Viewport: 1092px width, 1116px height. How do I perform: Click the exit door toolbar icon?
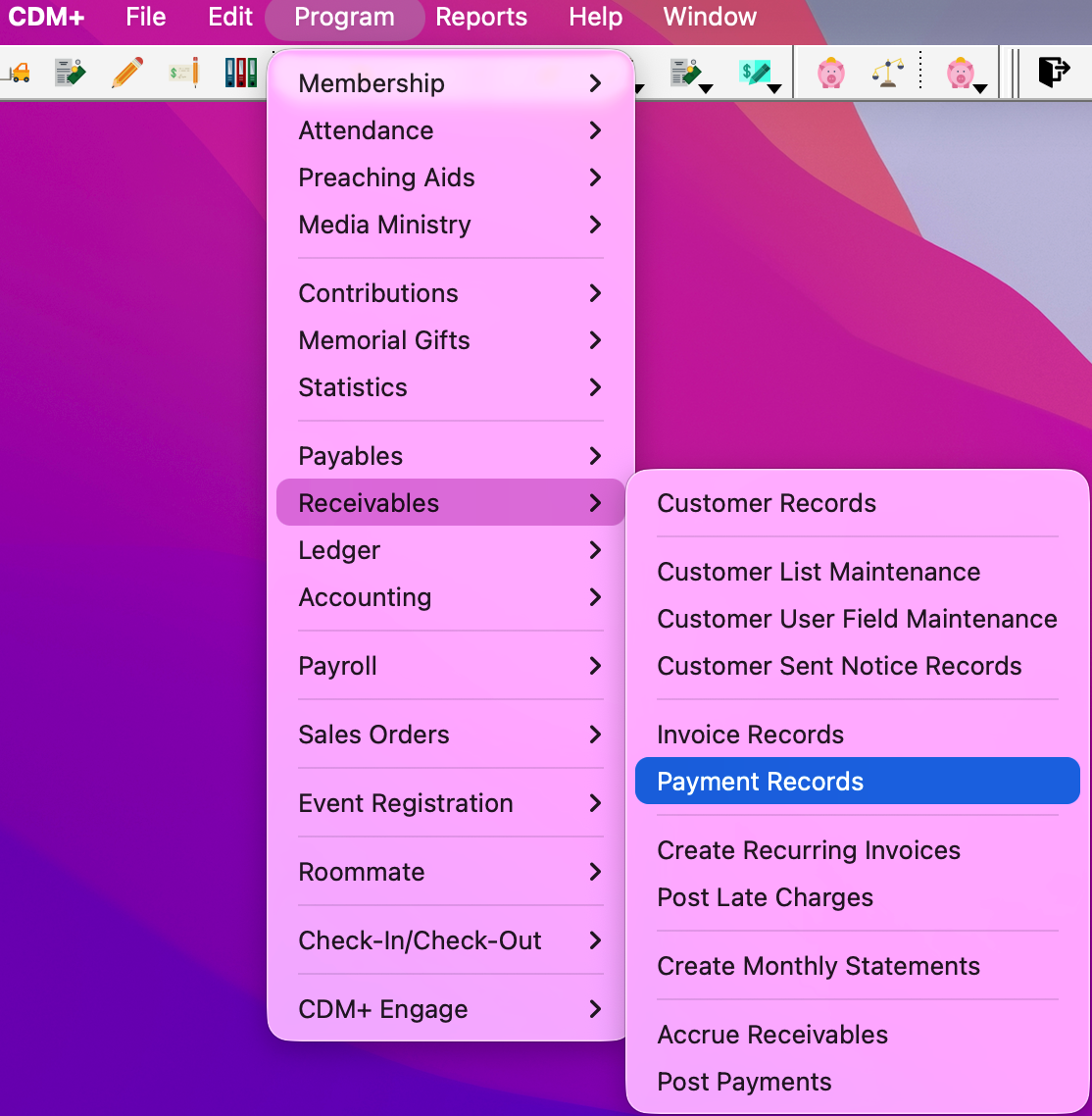(1053, 73)
